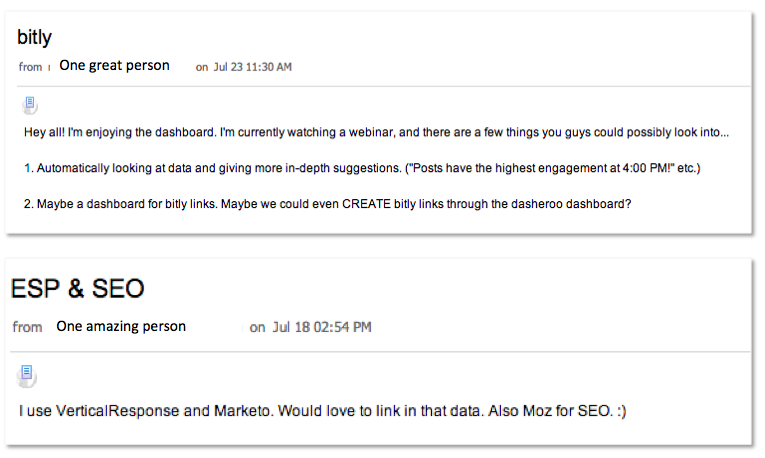Click the "Hey all! I'm enjoying the dashboard" line

150,132
